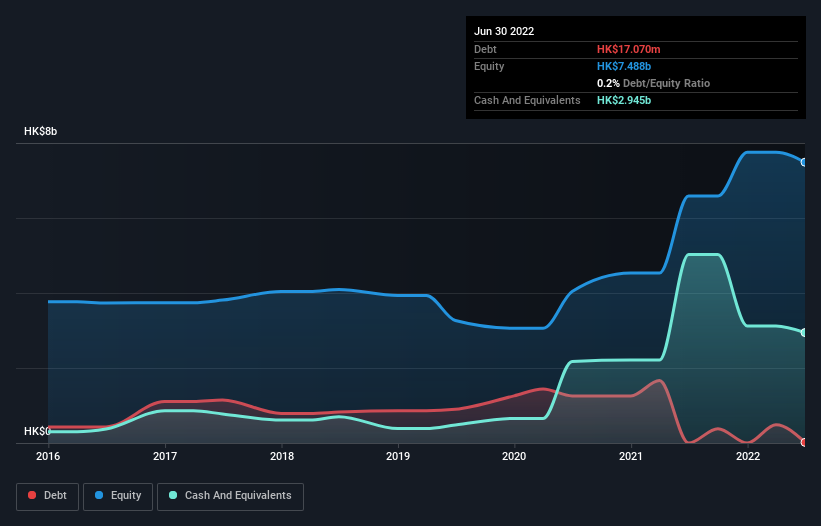821x526 pixels.
Task: Click the Jun 30 2022 tooltip date
Action: tap(504, 31)
